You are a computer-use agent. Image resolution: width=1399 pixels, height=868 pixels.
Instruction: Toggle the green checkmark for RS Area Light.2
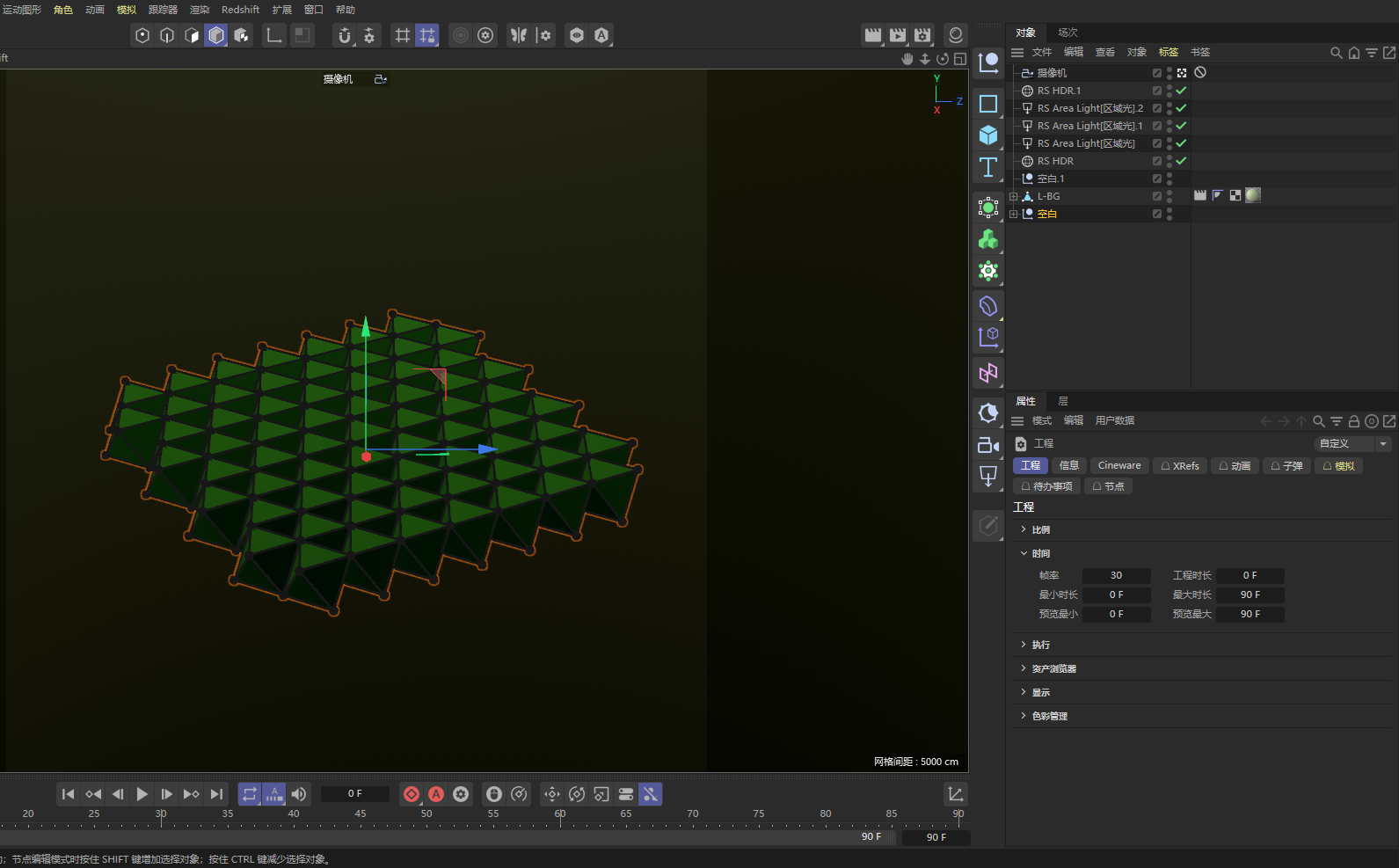tap(1181, 108)
